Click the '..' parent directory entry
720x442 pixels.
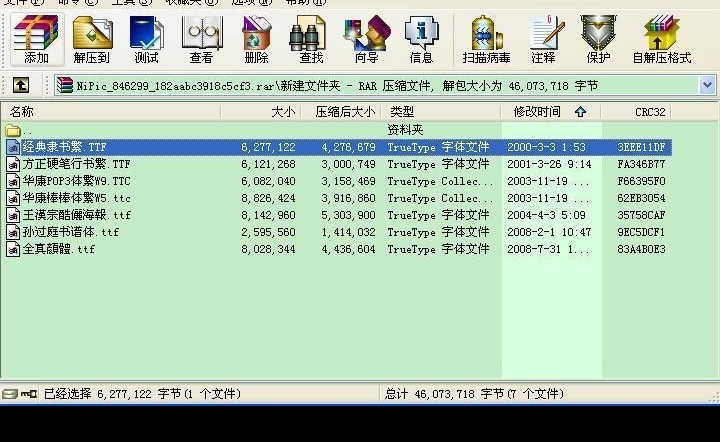pyautogui.click(x=28, y=132)
